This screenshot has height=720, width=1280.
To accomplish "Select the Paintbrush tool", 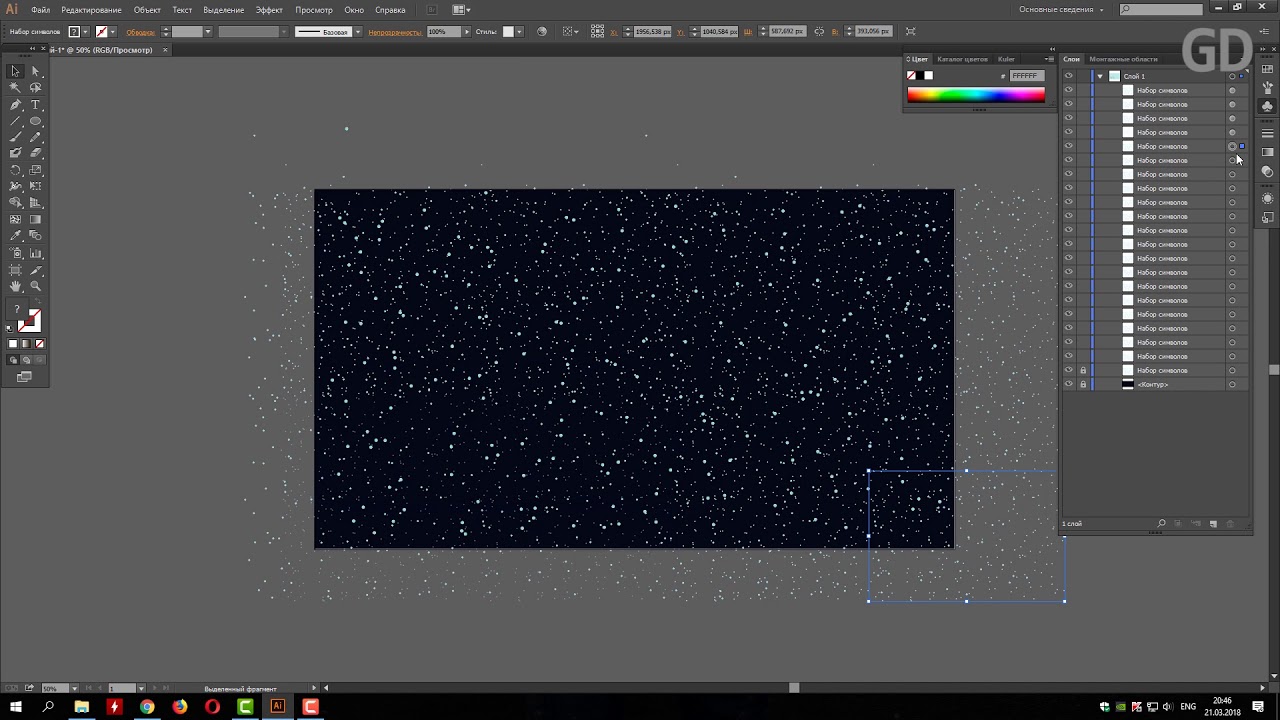I will point(16,137).
